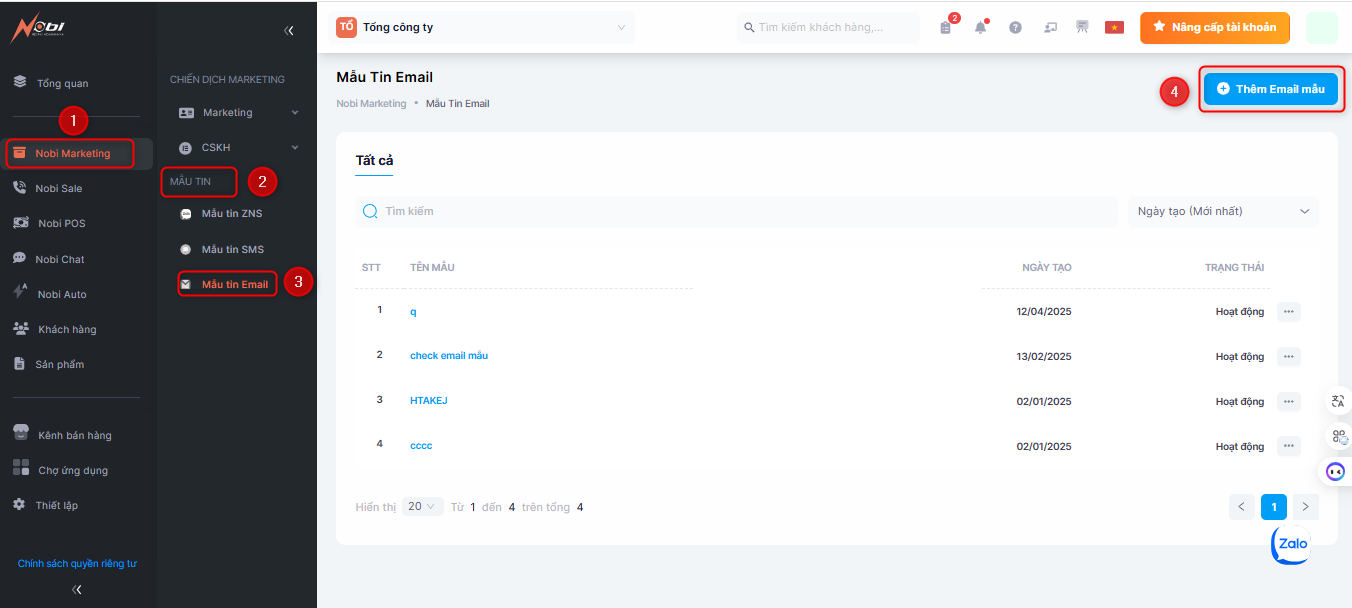
Task: Open more options for HTAKEJ row
Action: pyautogui.click(x=1288, y=401)
